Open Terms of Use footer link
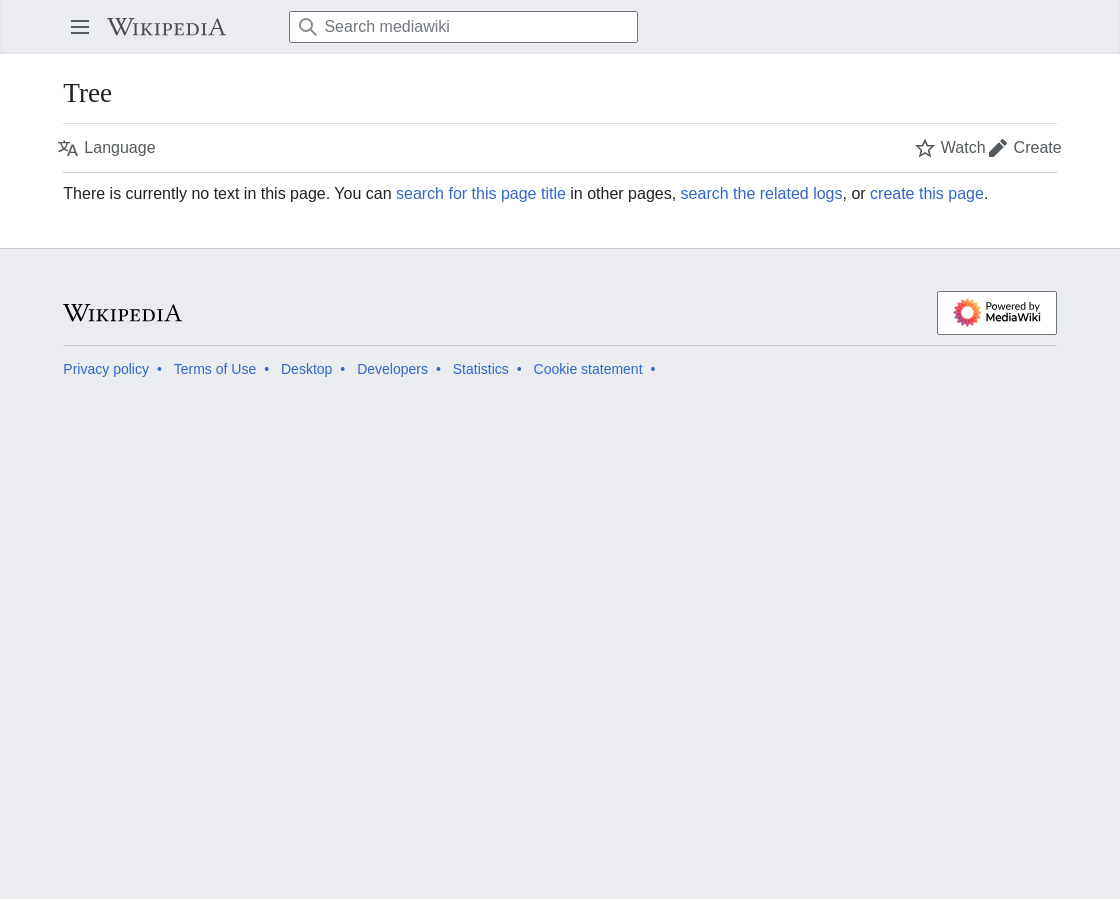 (214, 369)
